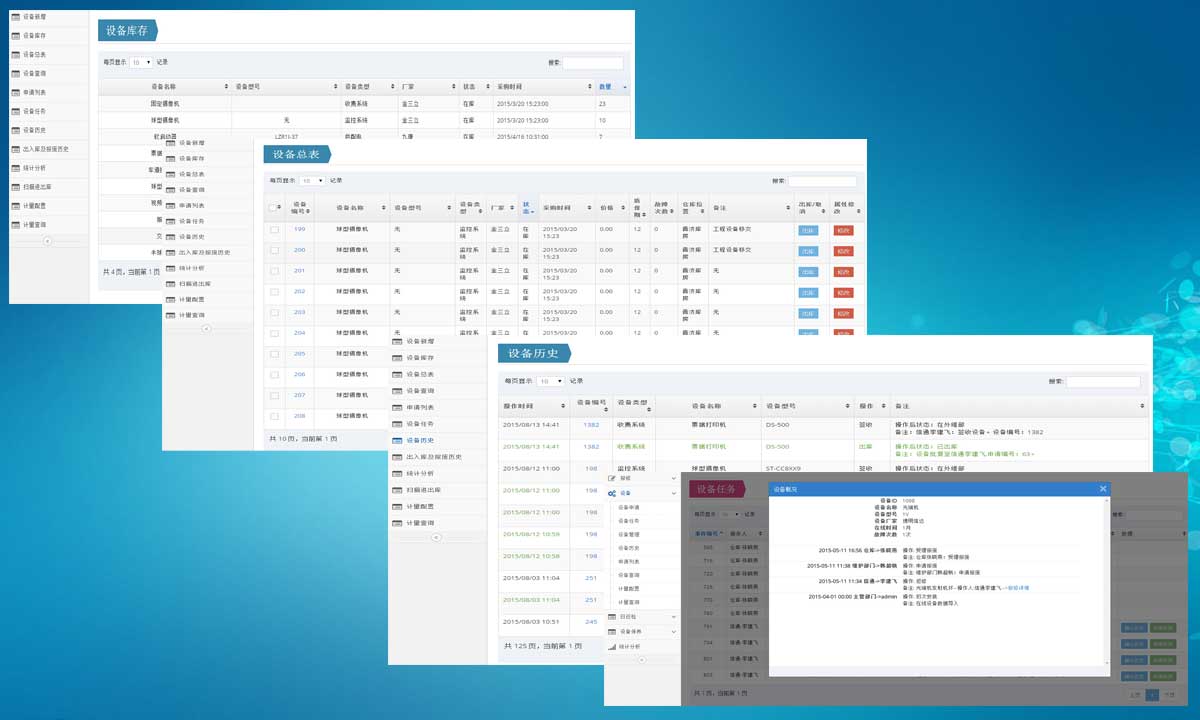Click the 报修 edit icon in 设备任务 sidebar
Viewport: 1200px width, 720px height.
click(612, 479)
